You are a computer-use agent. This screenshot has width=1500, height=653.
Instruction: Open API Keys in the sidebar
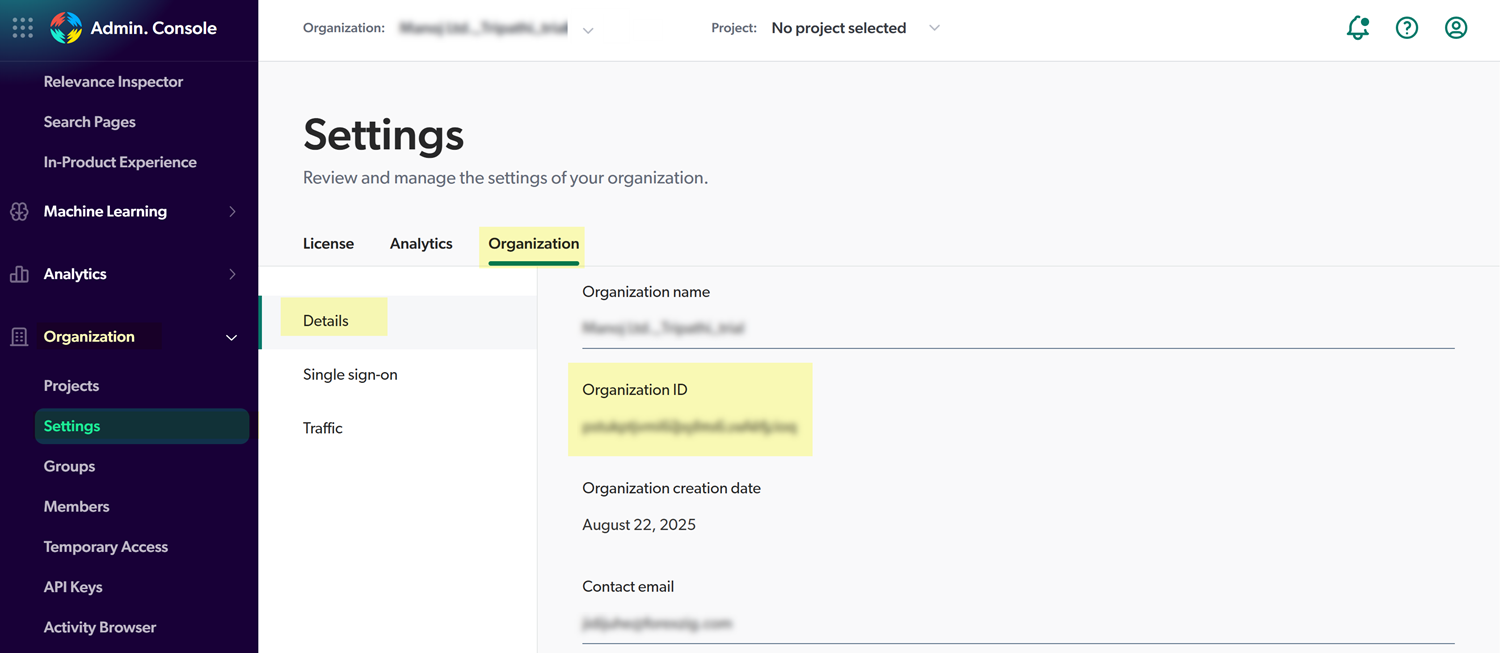pyautogui.click(x=73, y=587)
